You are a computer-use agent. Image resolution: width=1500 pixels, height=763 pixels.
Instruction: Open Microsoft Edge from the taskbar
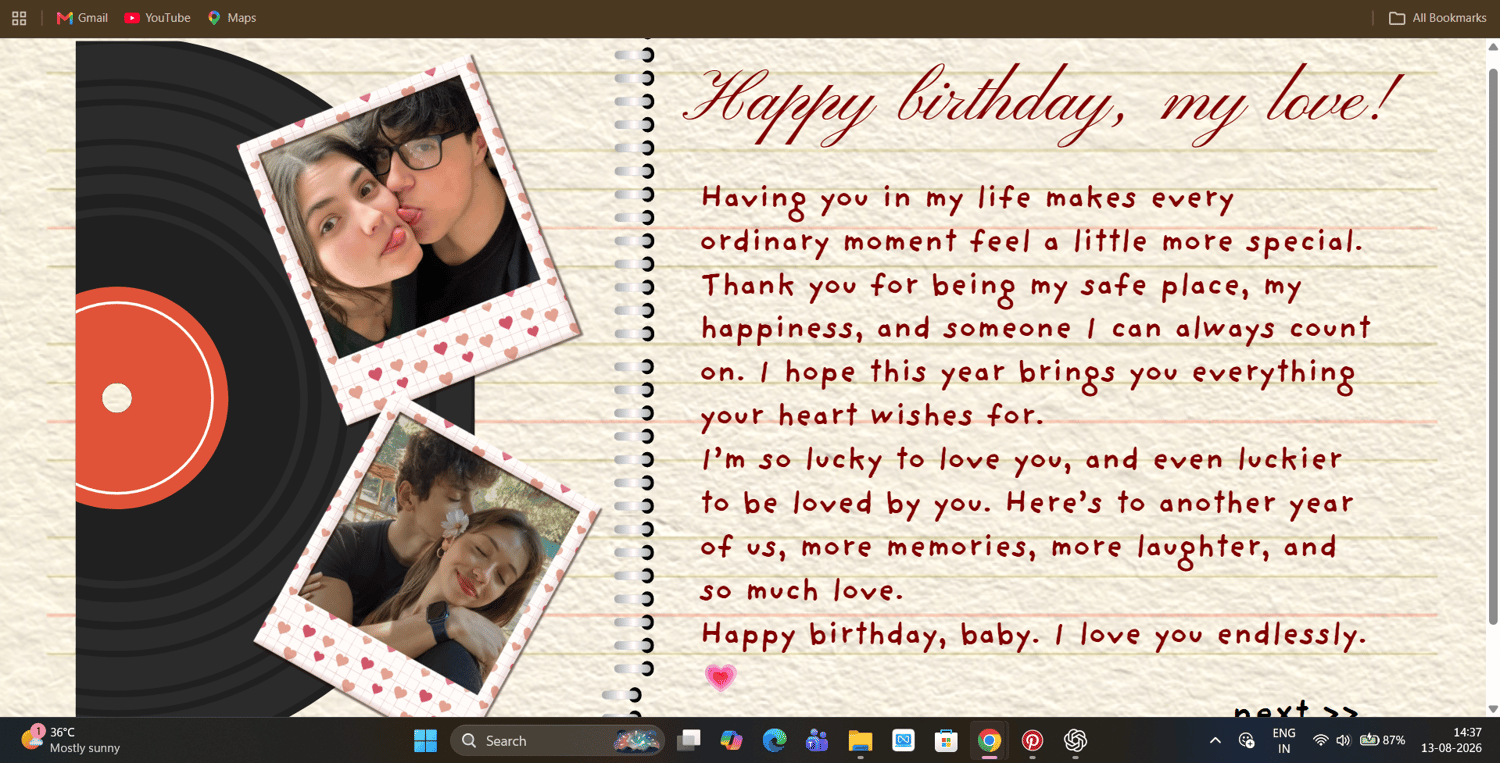point(774,740)
